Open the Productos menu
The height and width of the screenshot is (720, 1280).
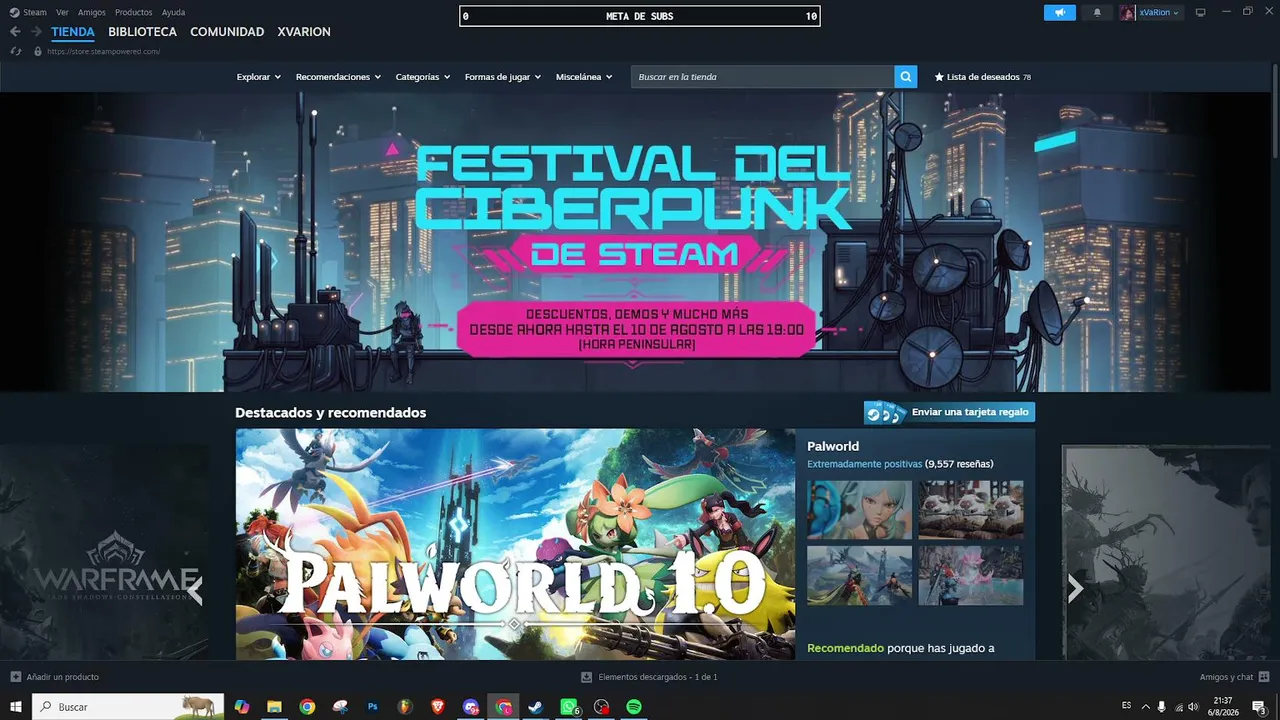coord(134,13)
